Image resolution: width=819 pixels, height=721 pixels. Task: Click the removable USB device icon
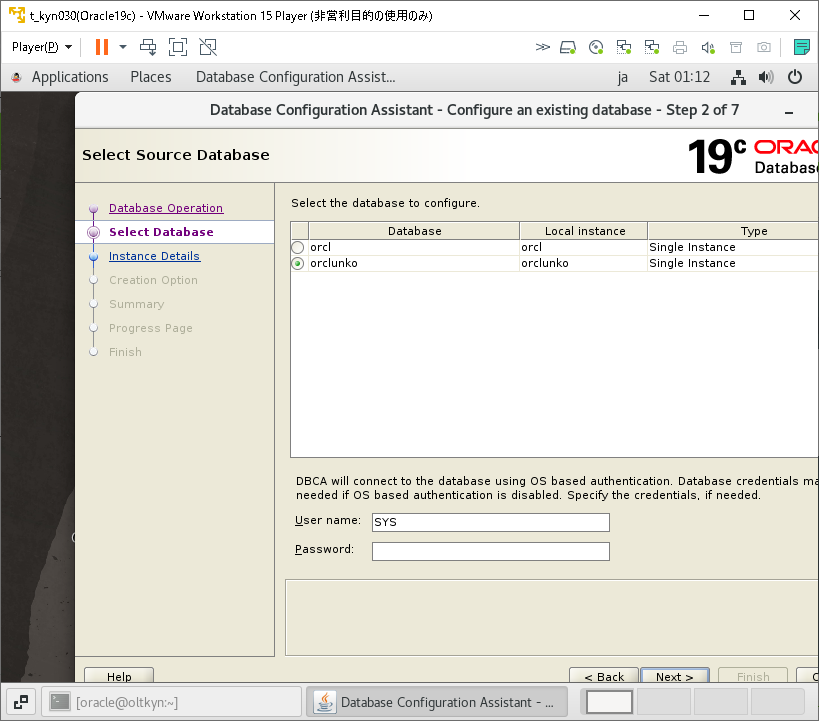pyautogui.click(x=736, y=48)
